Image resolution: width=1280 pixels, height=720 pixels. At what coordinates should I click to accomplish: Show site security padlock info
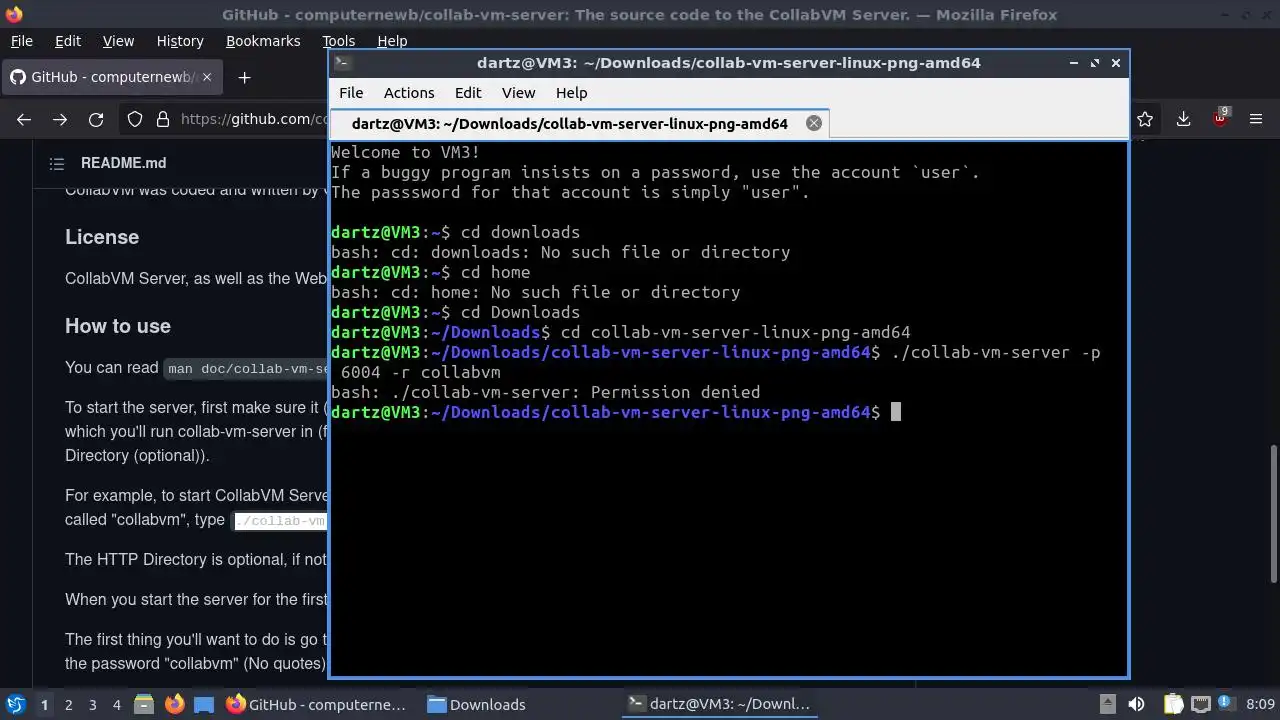tap(163, 119)
